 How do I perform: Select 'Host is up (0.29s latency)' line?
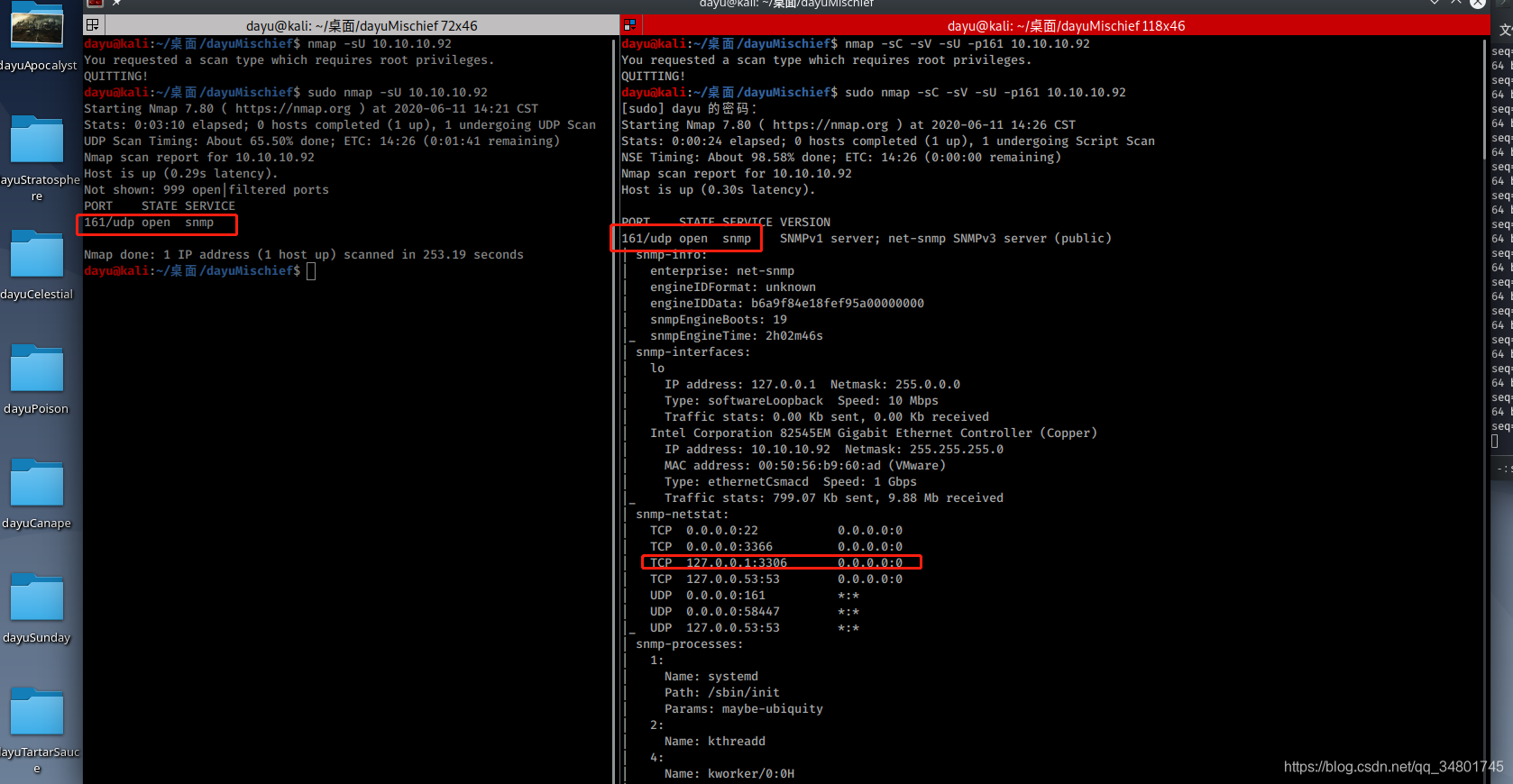click(x=181, y=173)
